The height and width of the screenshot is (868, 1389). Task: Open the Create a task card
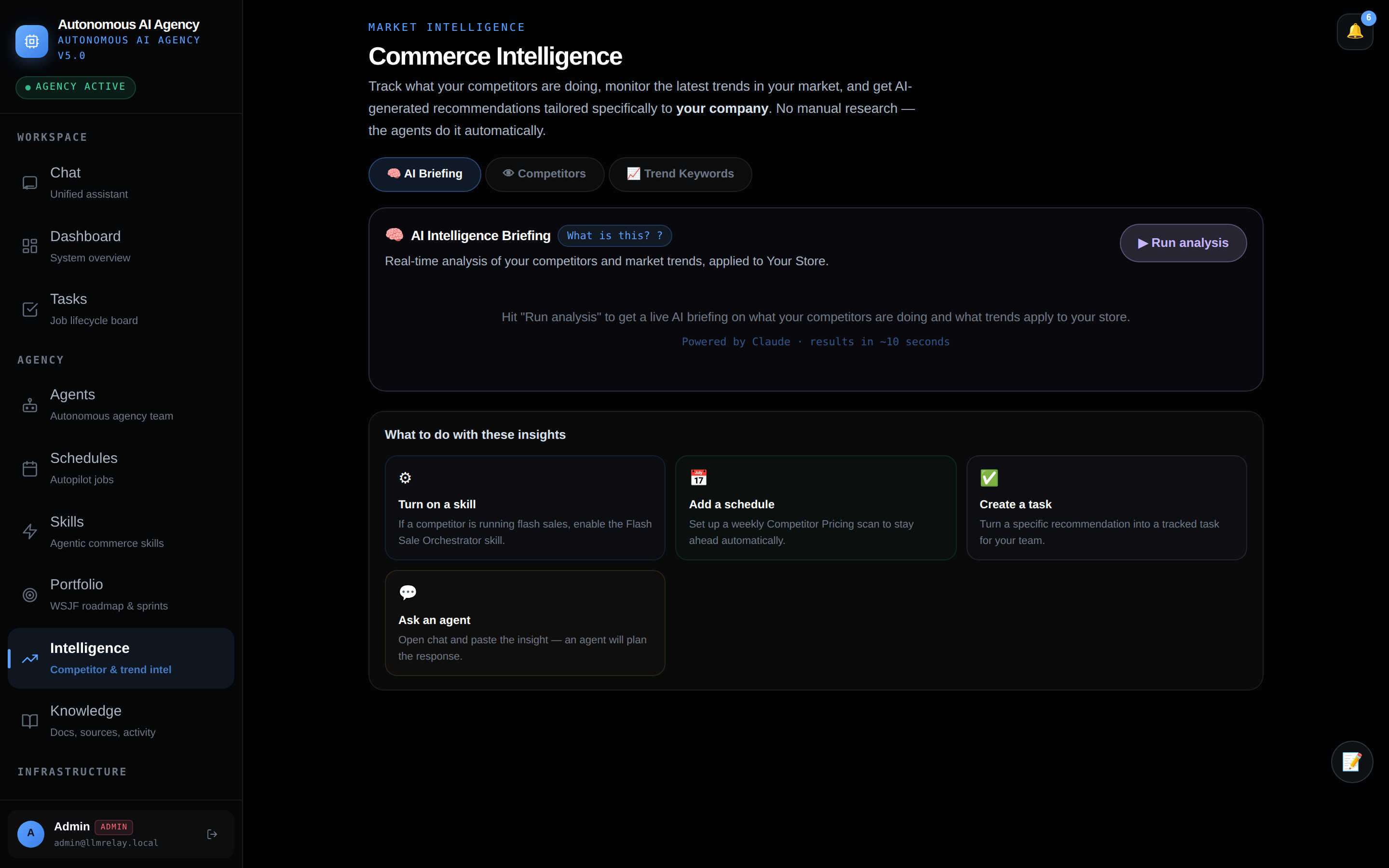click(1106, 507)
